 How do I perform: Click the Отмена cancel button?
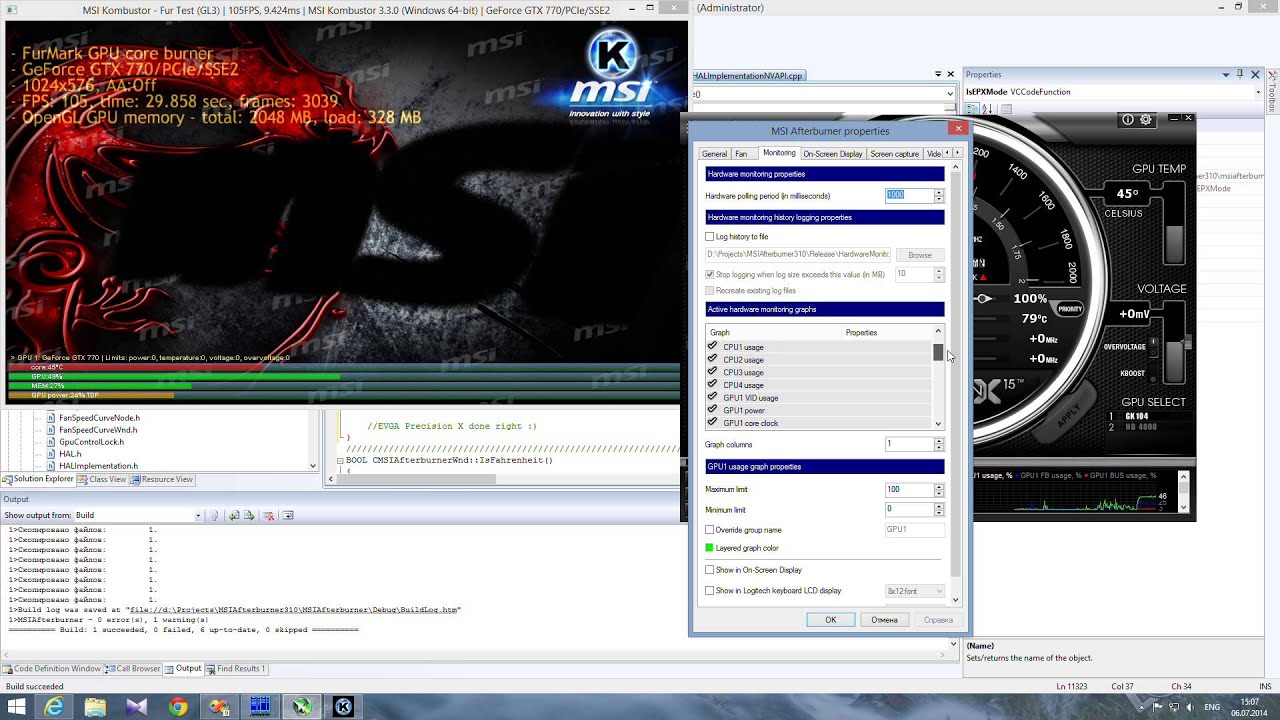[x=884, y=620]
